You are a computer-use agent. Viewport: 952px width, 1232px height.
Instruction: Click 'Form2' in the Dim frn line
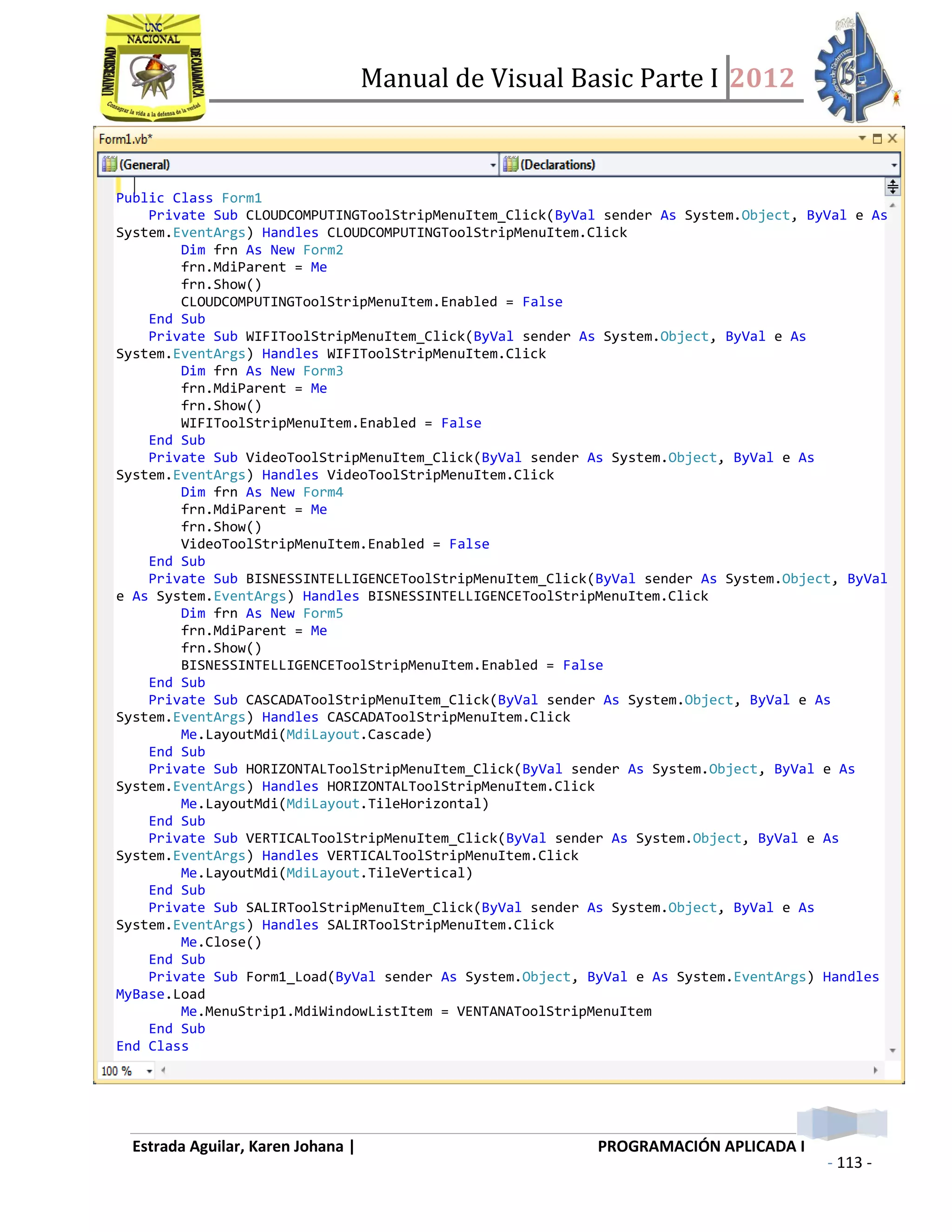pyautogui.click(x=323, y=250)
